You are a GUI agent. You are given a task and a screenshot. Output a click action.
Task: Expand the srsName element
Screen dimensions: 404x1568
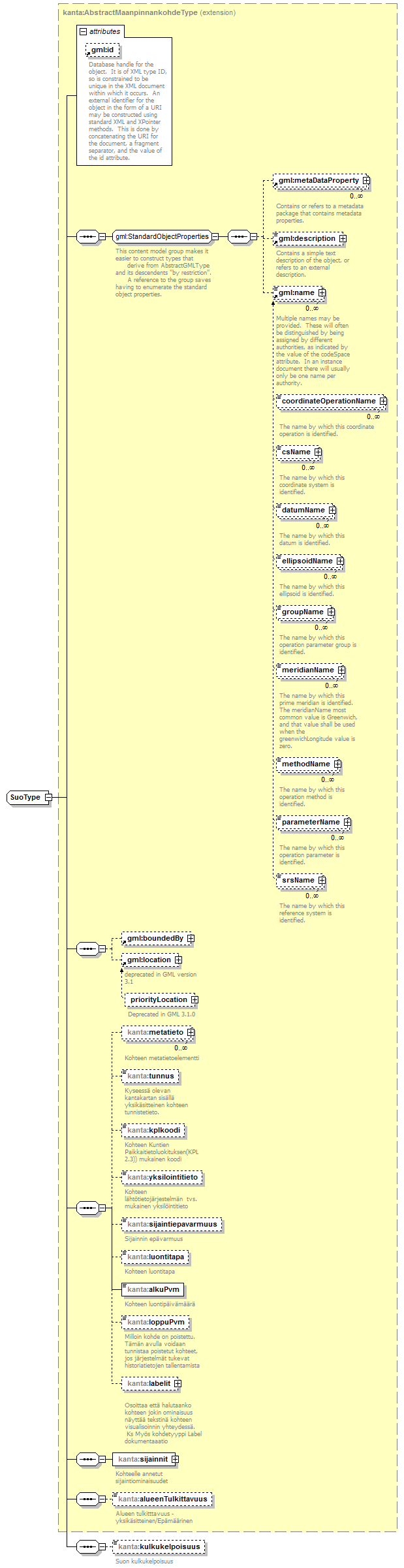point(322,880)
